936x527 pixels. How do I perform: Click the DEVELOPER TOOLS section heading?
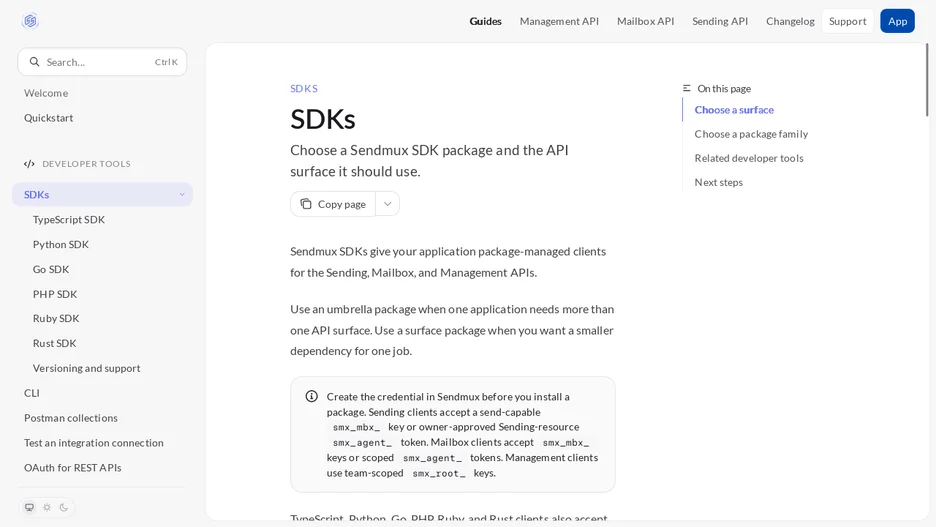point(86,164)
